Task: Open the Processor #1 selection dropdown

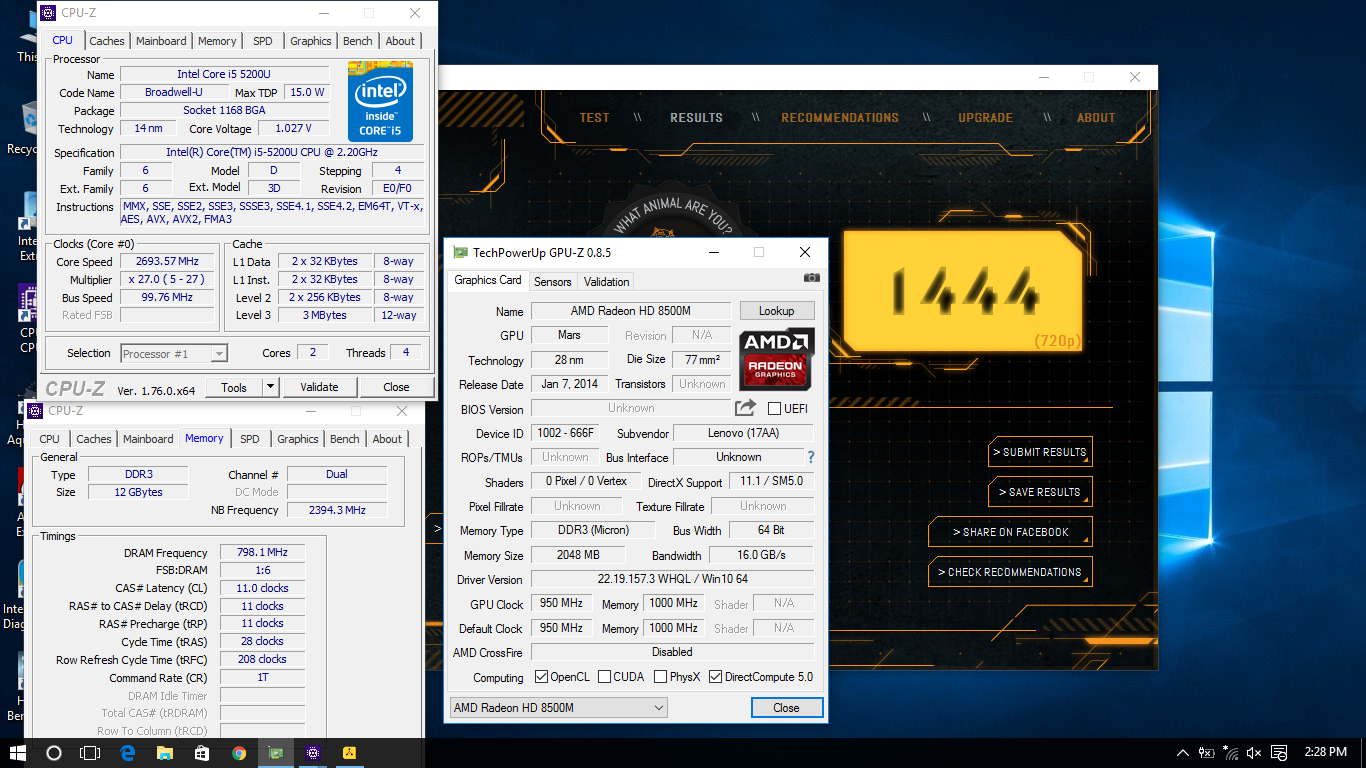Action: pos(174,353)
